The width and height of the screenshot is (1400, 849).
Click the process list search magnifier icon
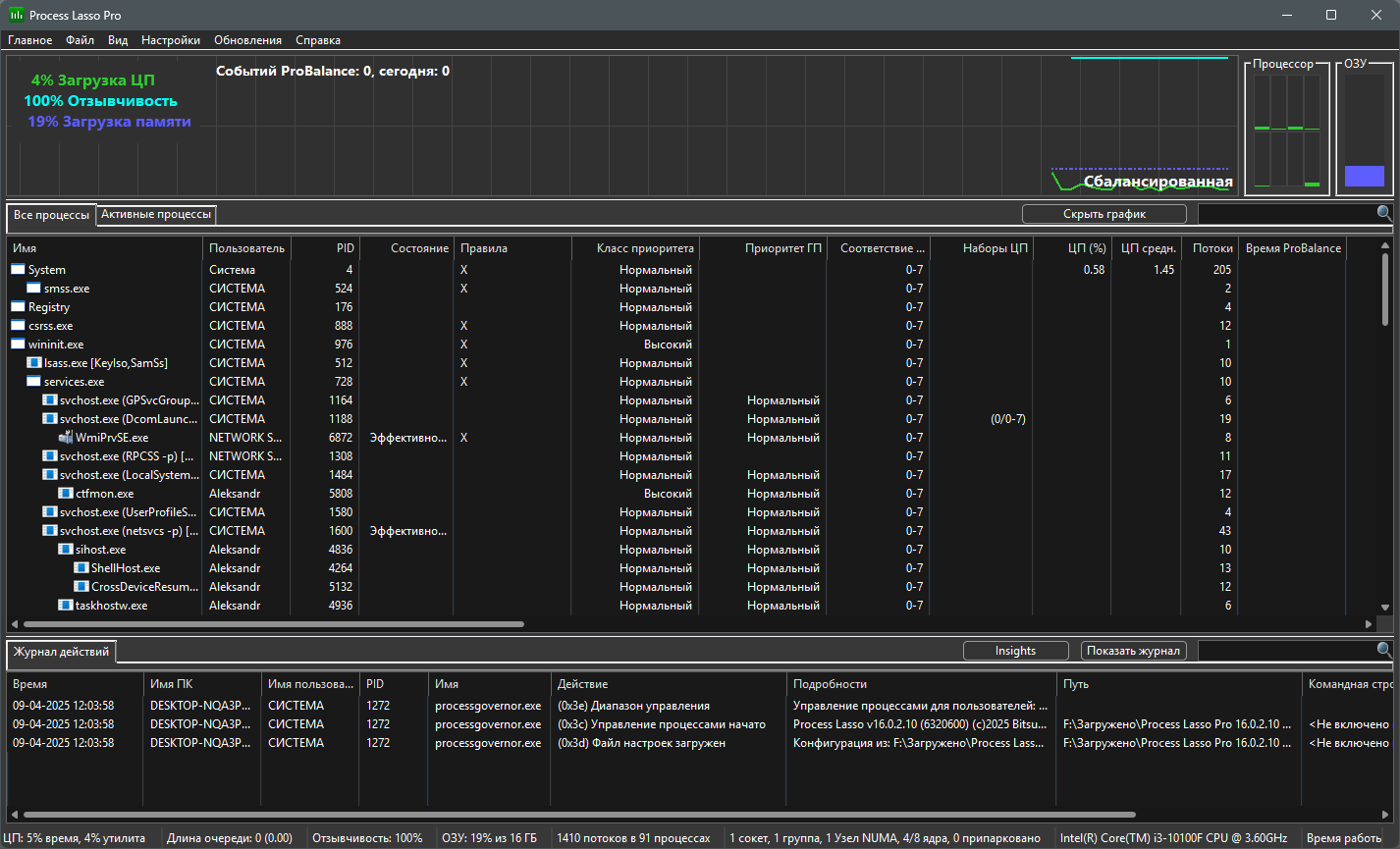(1384, 213)
